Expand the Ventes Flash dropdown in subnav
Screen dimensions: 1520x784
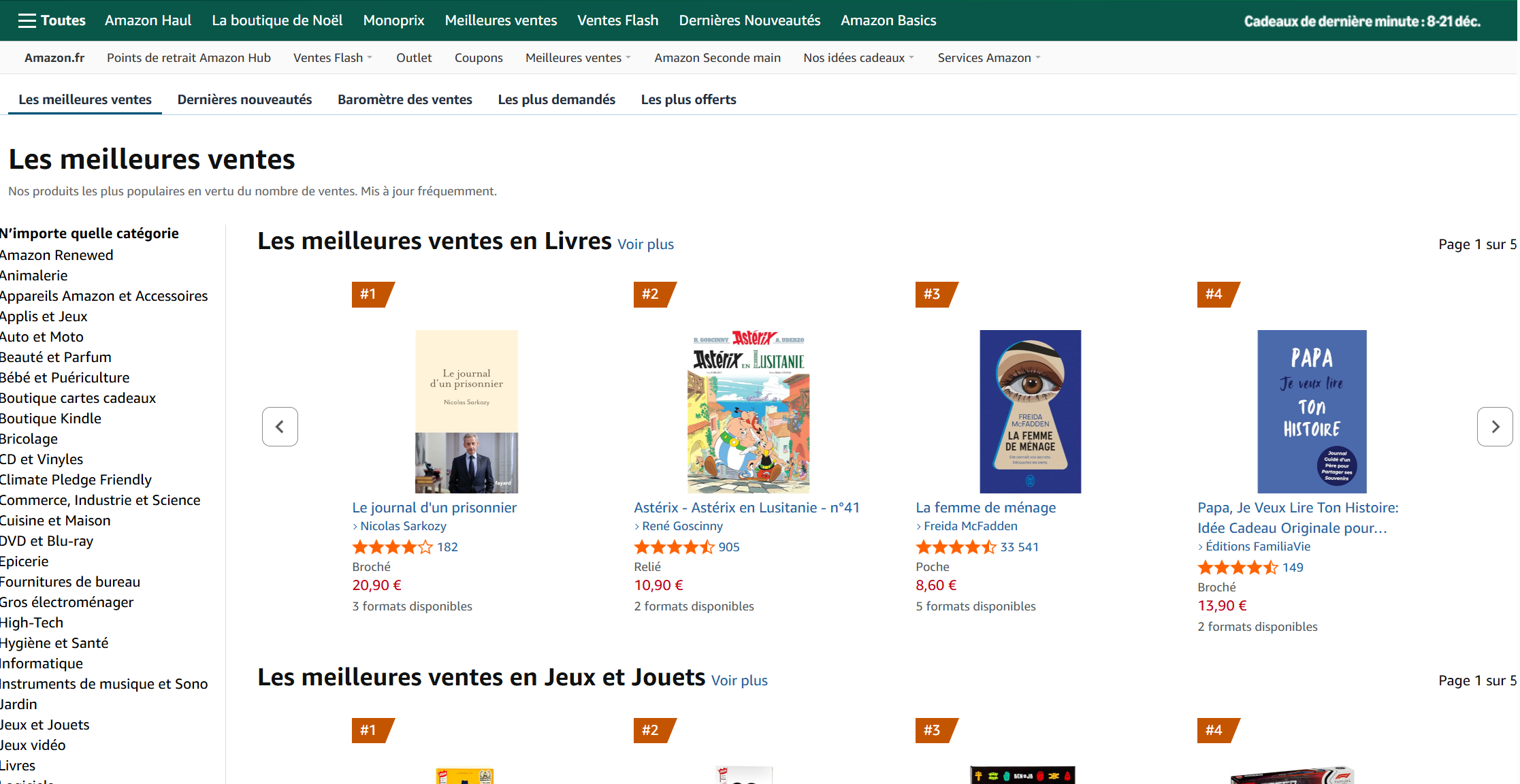click(x=333, y=58)
